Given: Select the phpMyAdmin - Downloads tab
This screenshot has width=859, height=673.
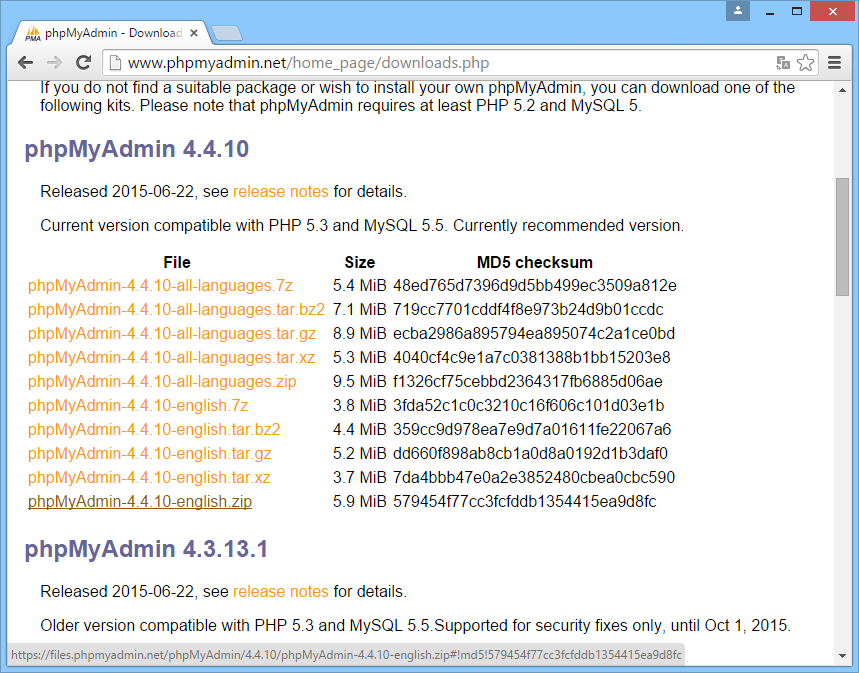Looking at the screenshot, I should pyautogui.click(x=110, y=33).
